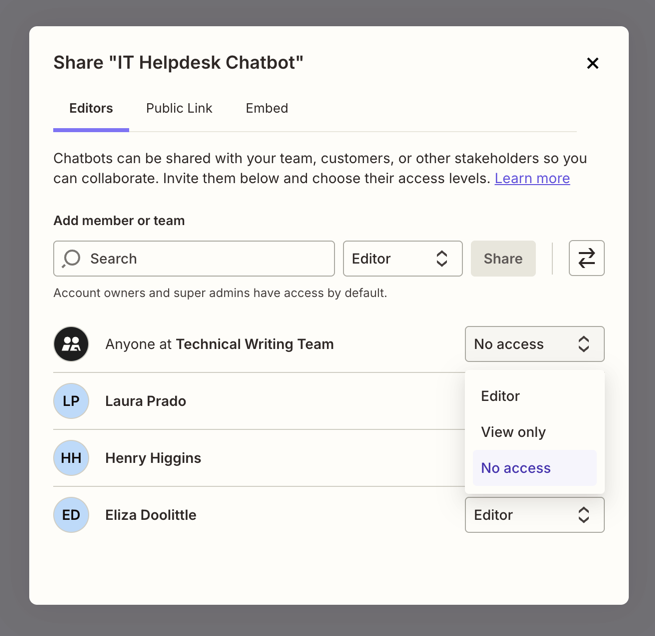Click the Technical Writing Team group icon
Screen dimensions: 655x636
pos(71,344)
